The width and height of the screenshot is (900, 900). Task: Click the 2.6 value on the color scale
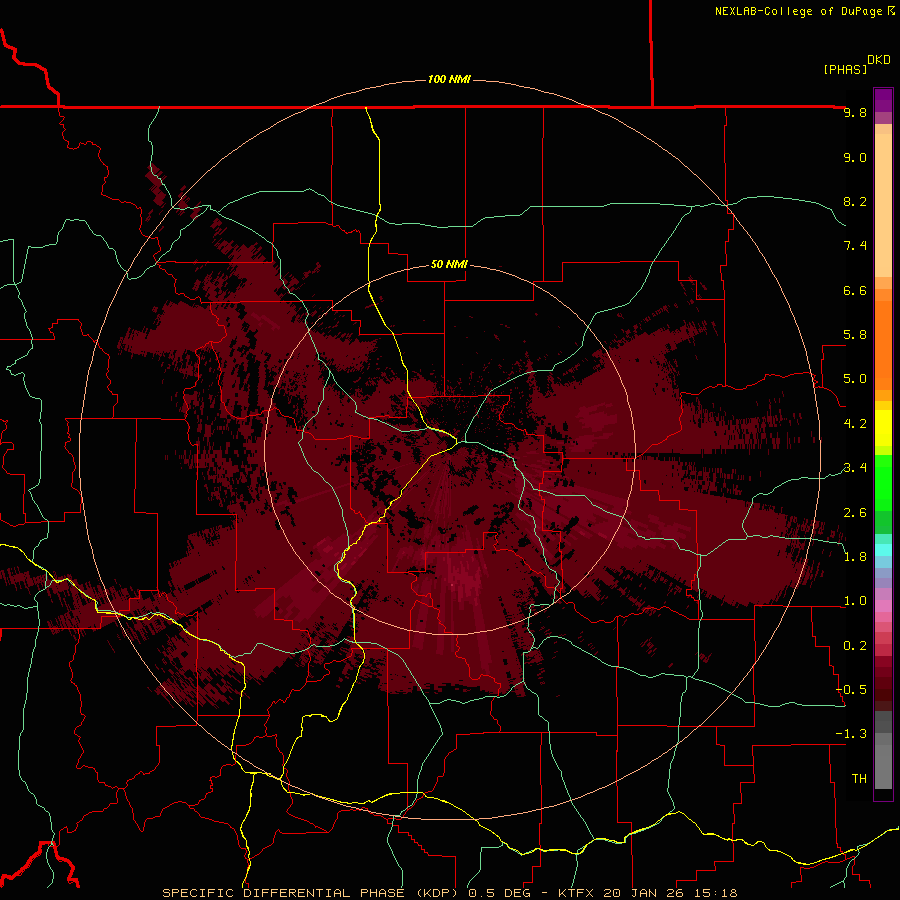pos(855,513)
